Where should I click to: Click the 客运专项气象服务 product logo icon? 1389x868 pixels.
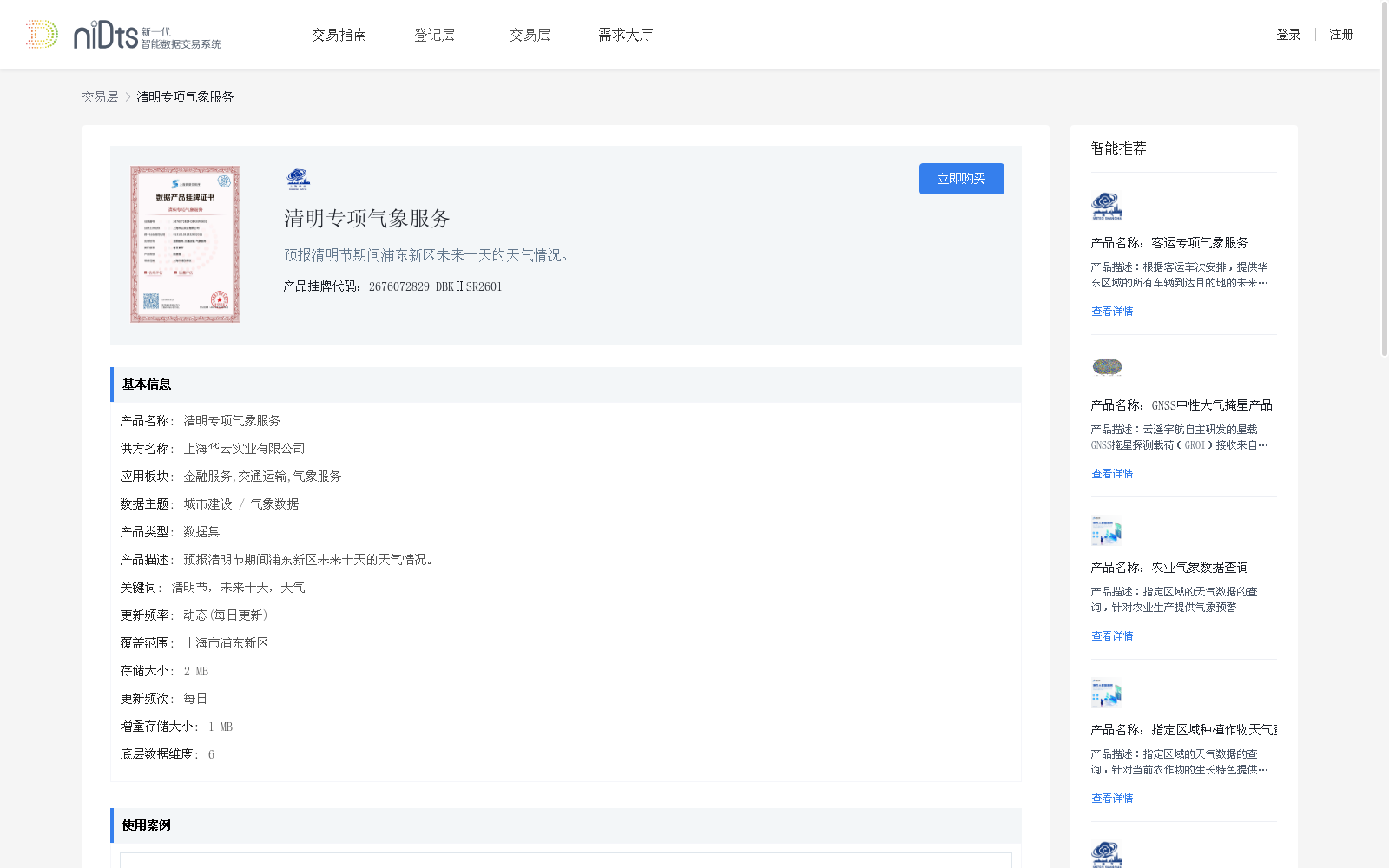(x=1107, y=207)
